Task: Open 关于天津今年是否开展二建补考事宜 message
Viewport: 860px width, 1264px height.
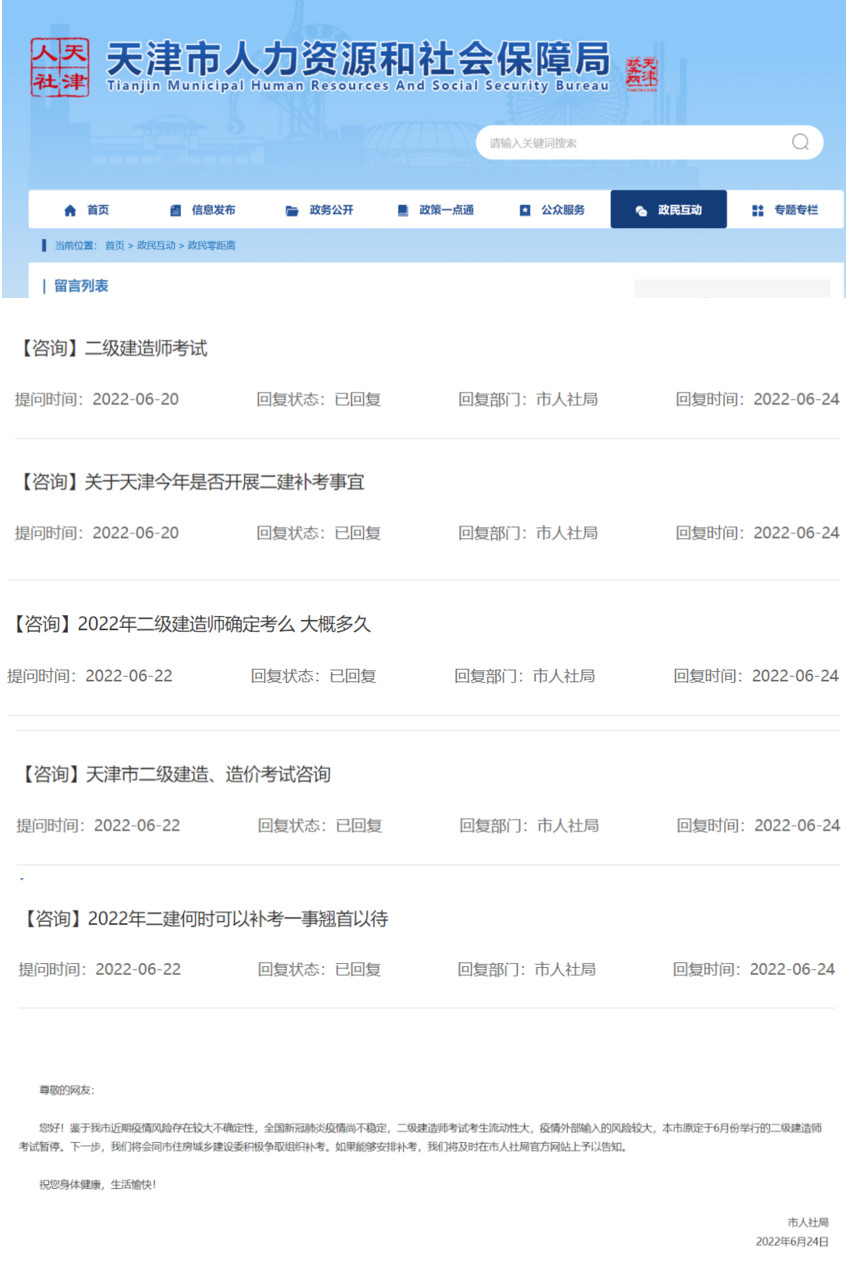Action: (x=192, y=482)
